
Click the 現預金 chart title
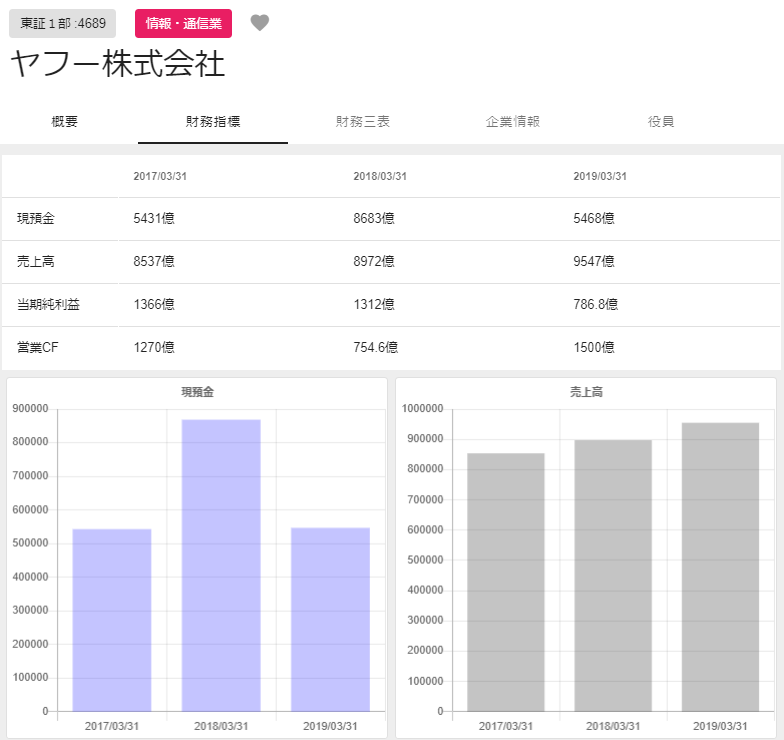tap(198, 392)
